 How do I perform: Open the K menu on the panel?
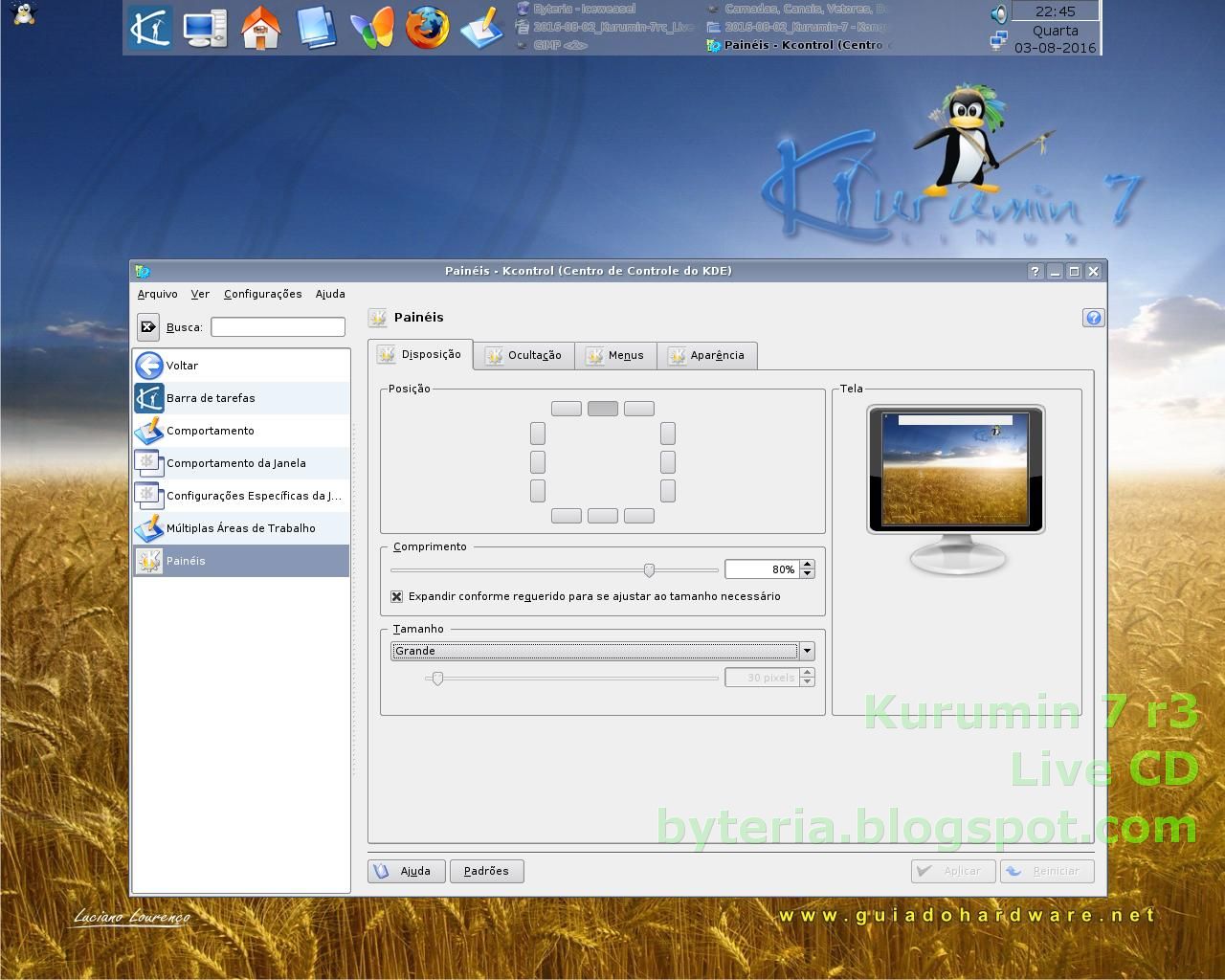(150, 28)
